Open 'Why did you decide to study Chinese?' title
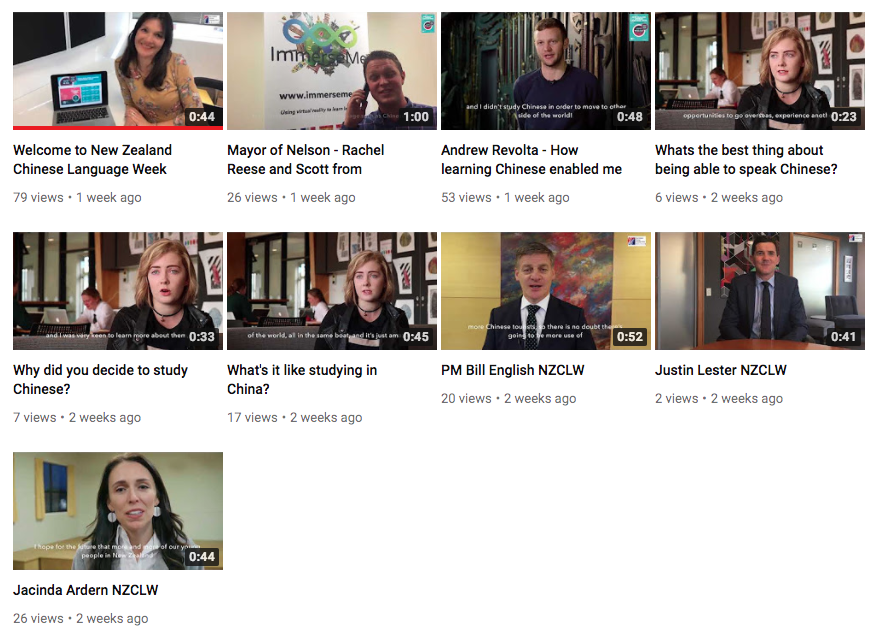Image resolution: width=896 pixels, height=629 pixels. coord(101,379)
